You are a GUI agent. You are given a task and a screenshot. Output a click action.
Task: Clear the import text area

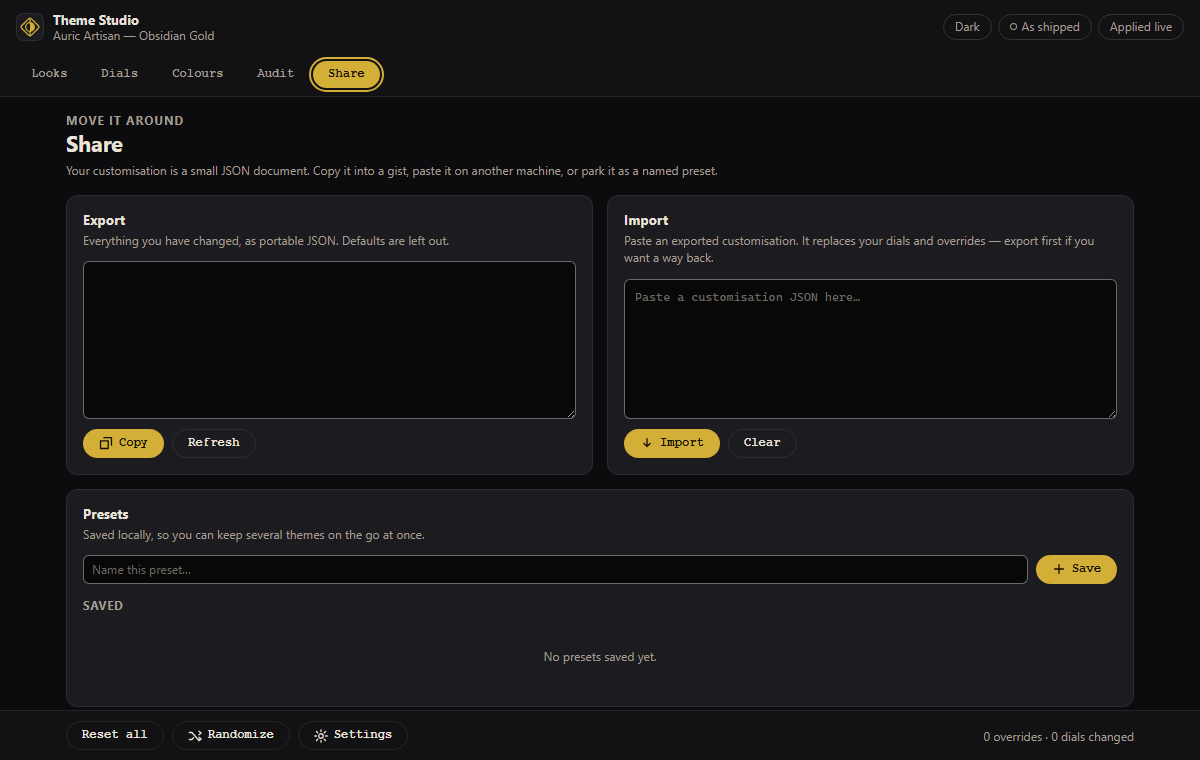point(762,443)
